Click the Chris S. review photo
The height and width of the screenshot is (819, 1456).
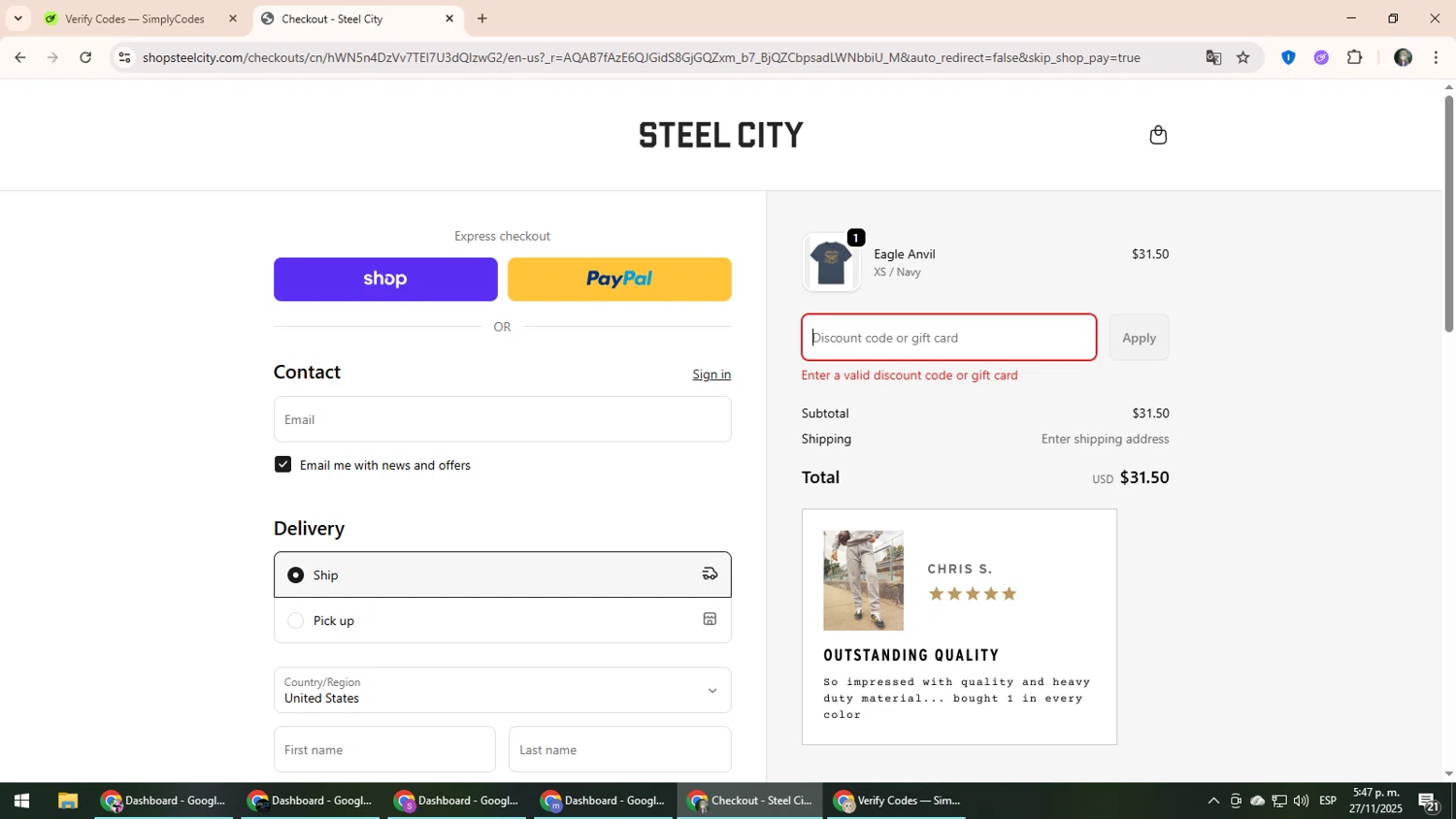pos(863,580)
